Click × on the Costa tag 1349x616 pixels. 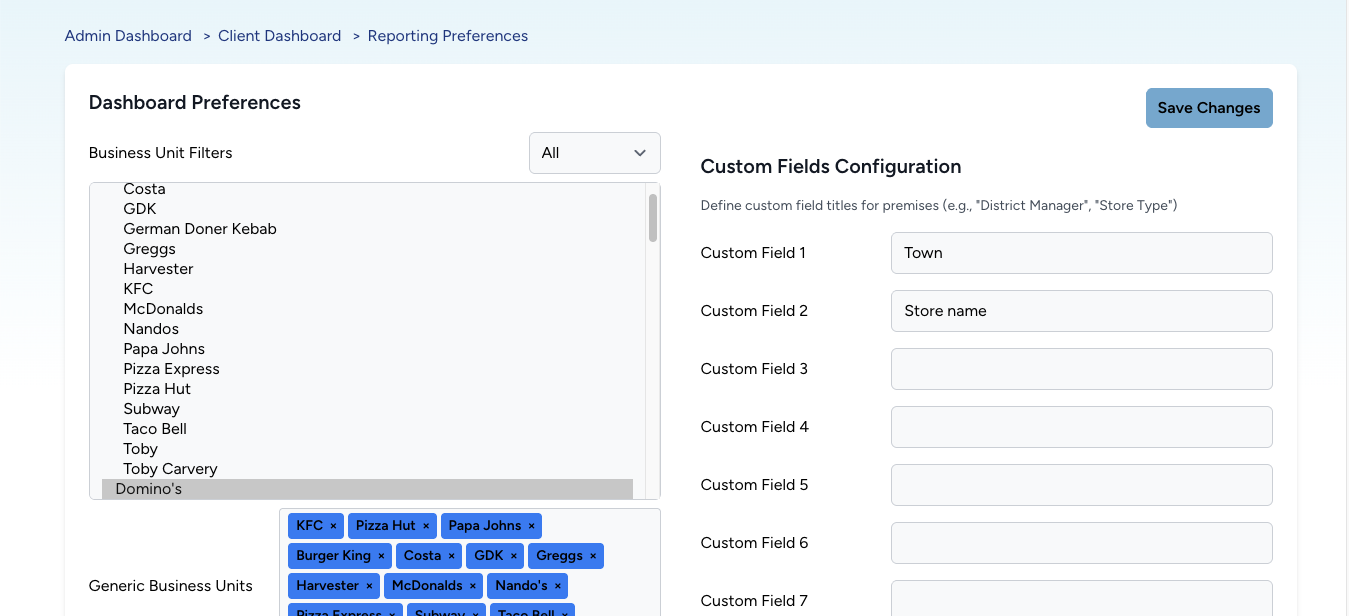pos(451,556)
